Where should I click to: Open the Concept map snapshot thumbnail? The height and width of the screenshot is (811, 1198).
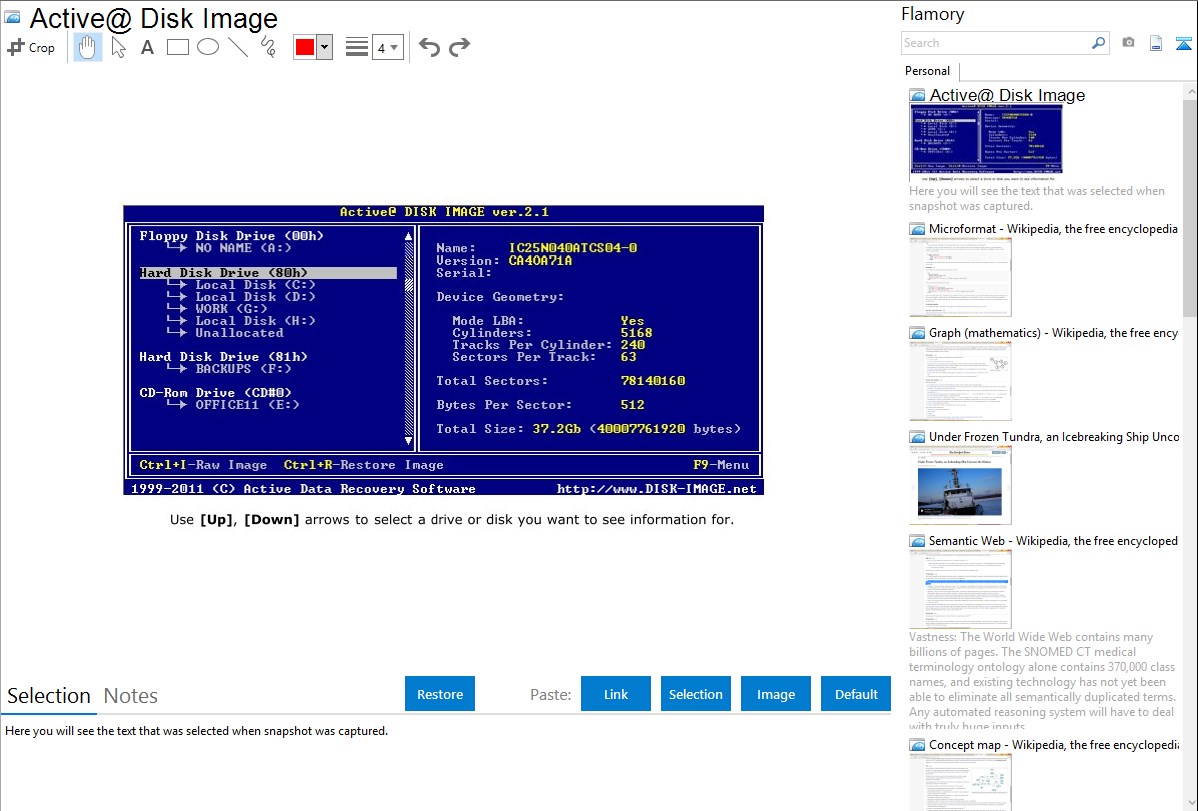[x=960, y=782]
